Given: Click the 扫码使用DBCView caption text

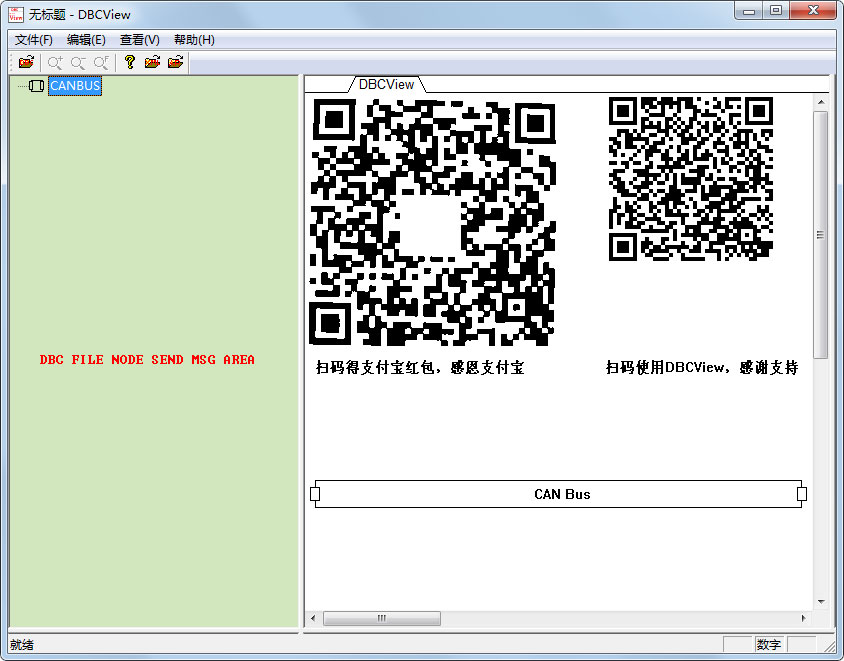Looking at the screenshot, I should pos(702,368).
